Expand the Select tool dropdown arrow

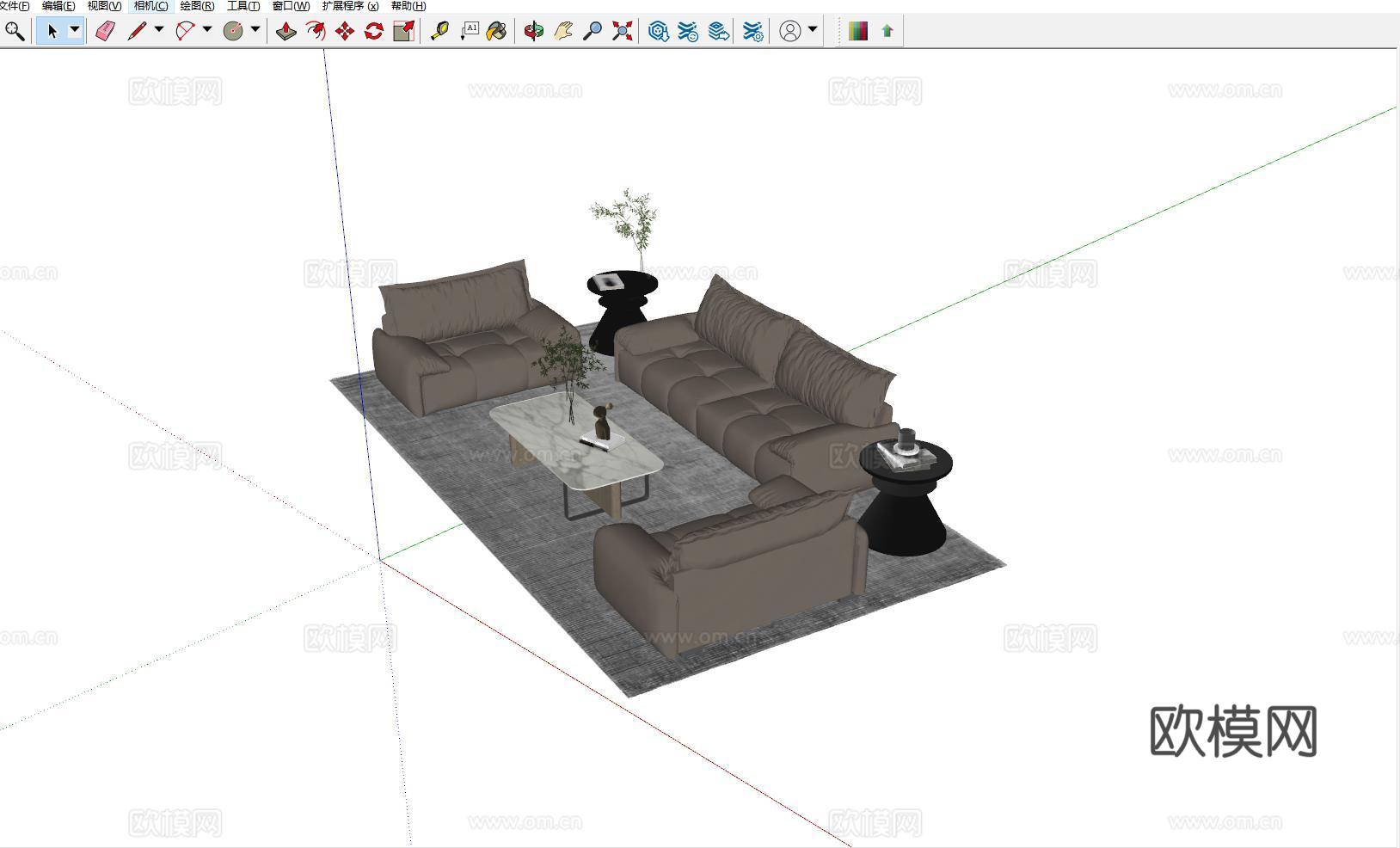75,31
